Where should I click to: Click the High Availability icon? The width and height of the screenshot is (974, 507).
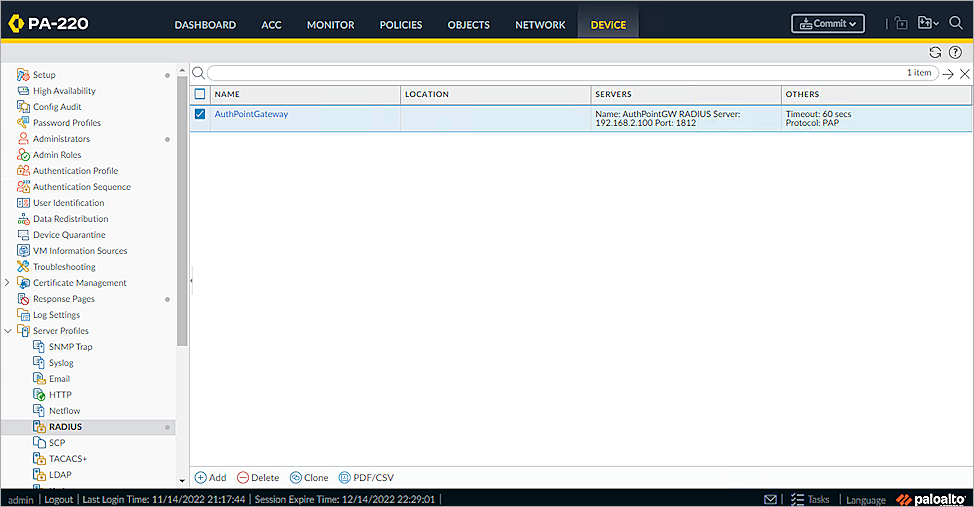(23, 91)
